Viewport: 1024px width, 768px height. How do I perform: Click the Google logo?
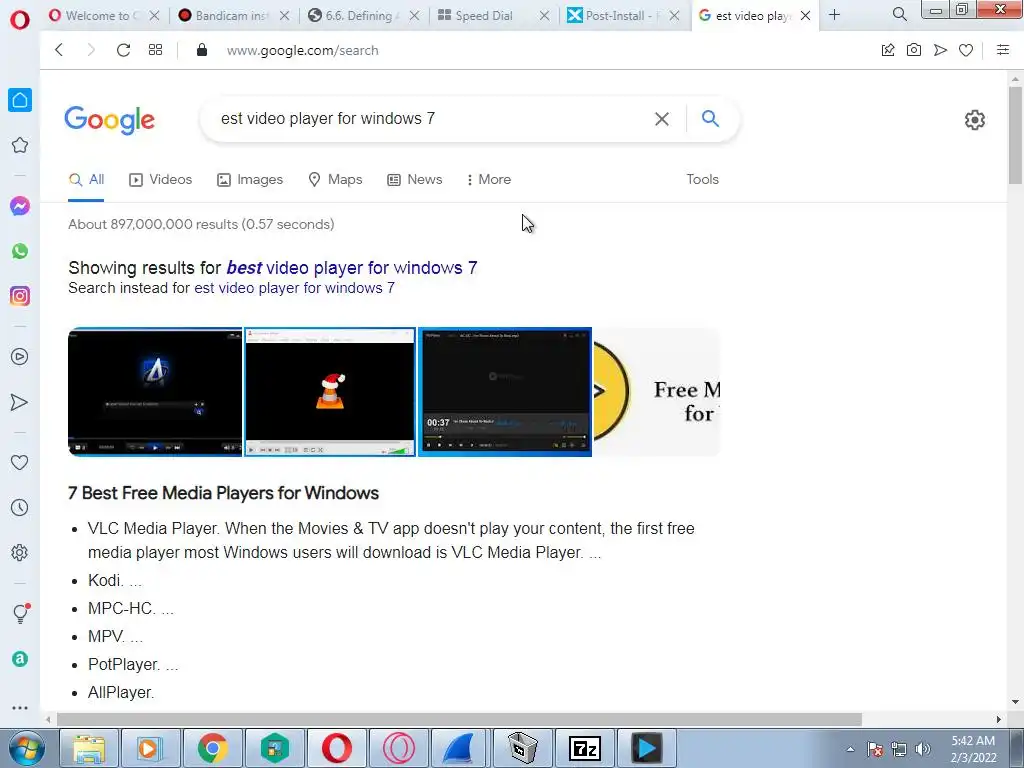110,120
